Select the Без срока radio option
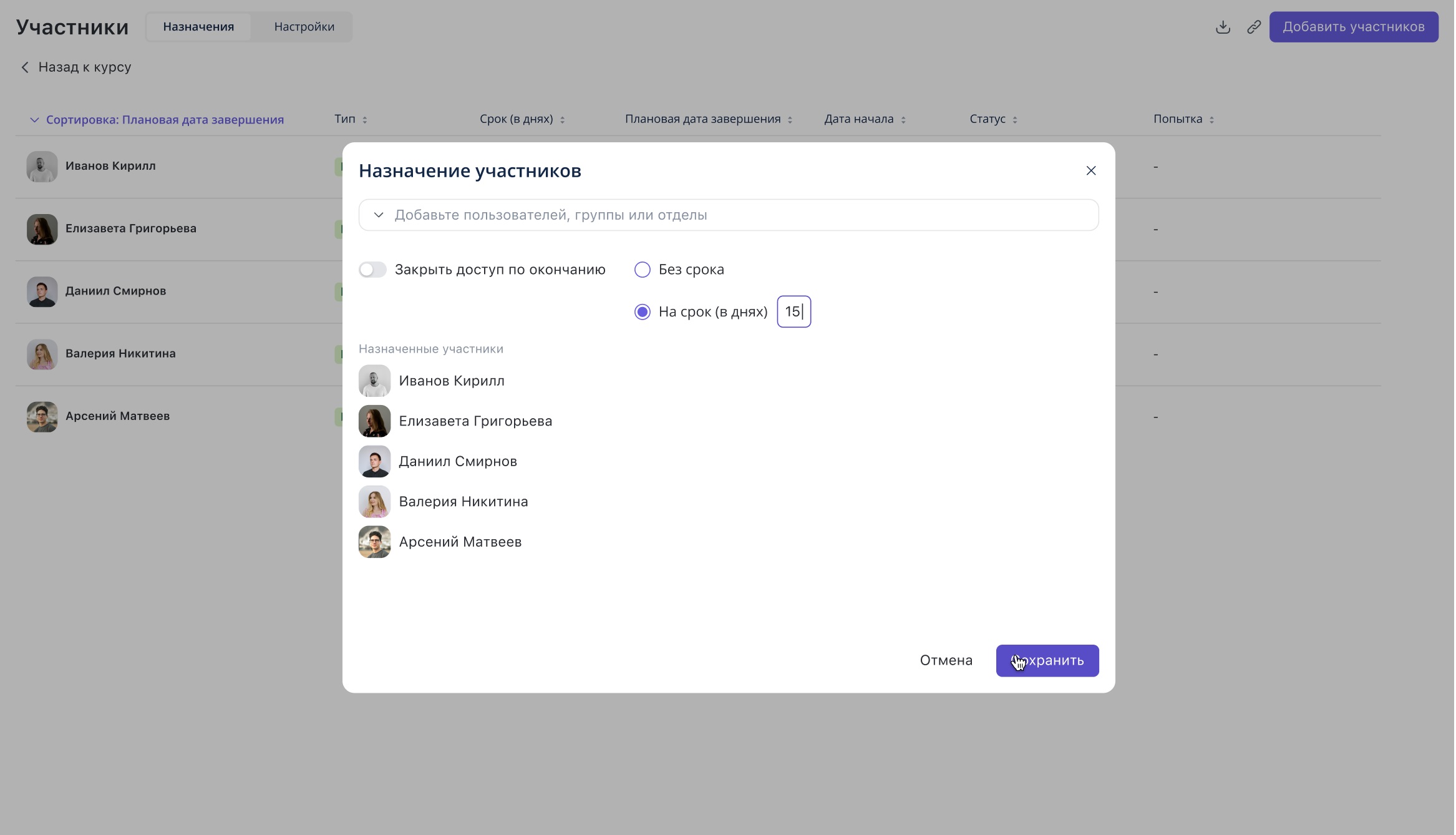This screenshot has height=835, width=1456. point(642,270)
